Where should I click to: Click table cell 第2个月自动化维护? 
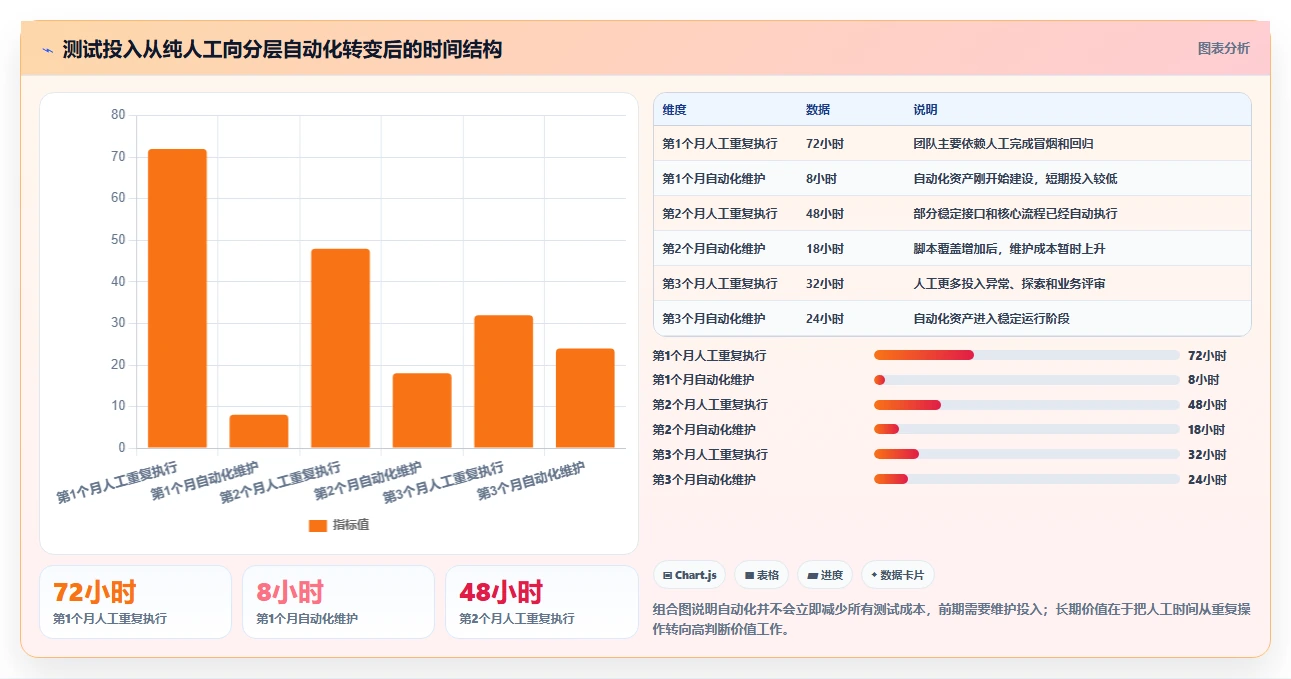tap(714, 249)
